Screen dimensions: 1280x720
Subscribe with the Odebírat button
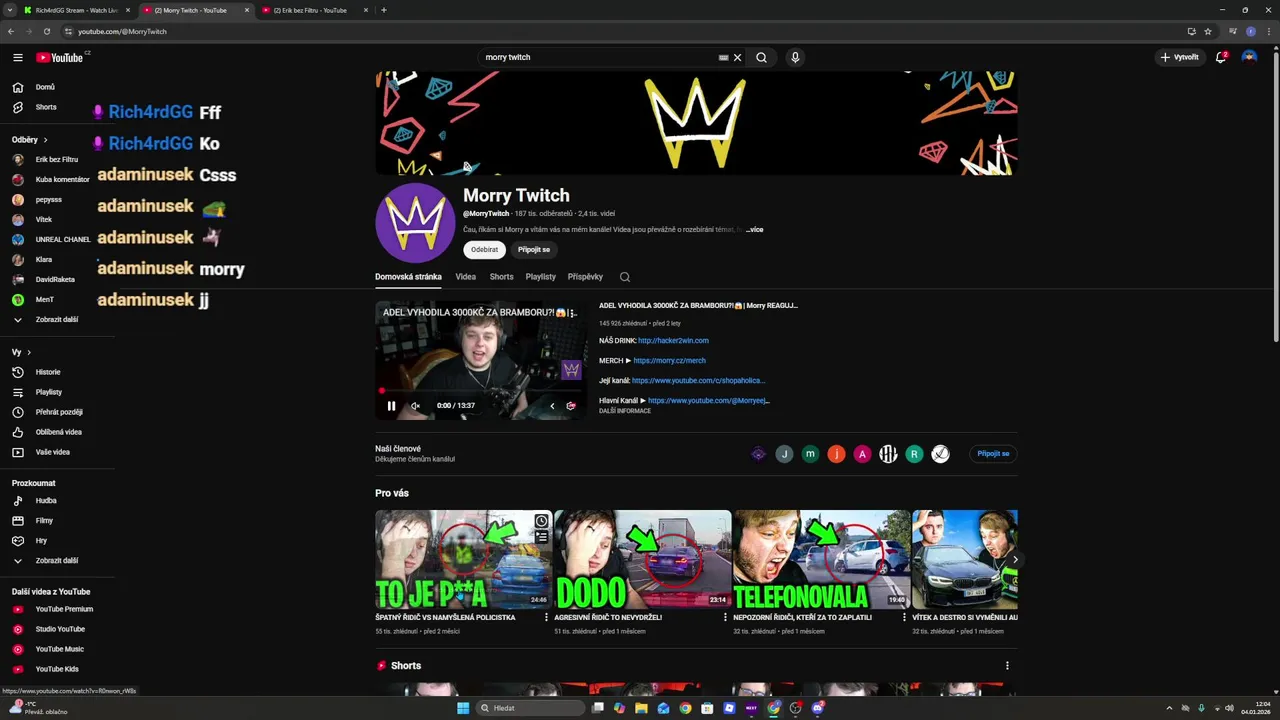click(x=485, y=249)
